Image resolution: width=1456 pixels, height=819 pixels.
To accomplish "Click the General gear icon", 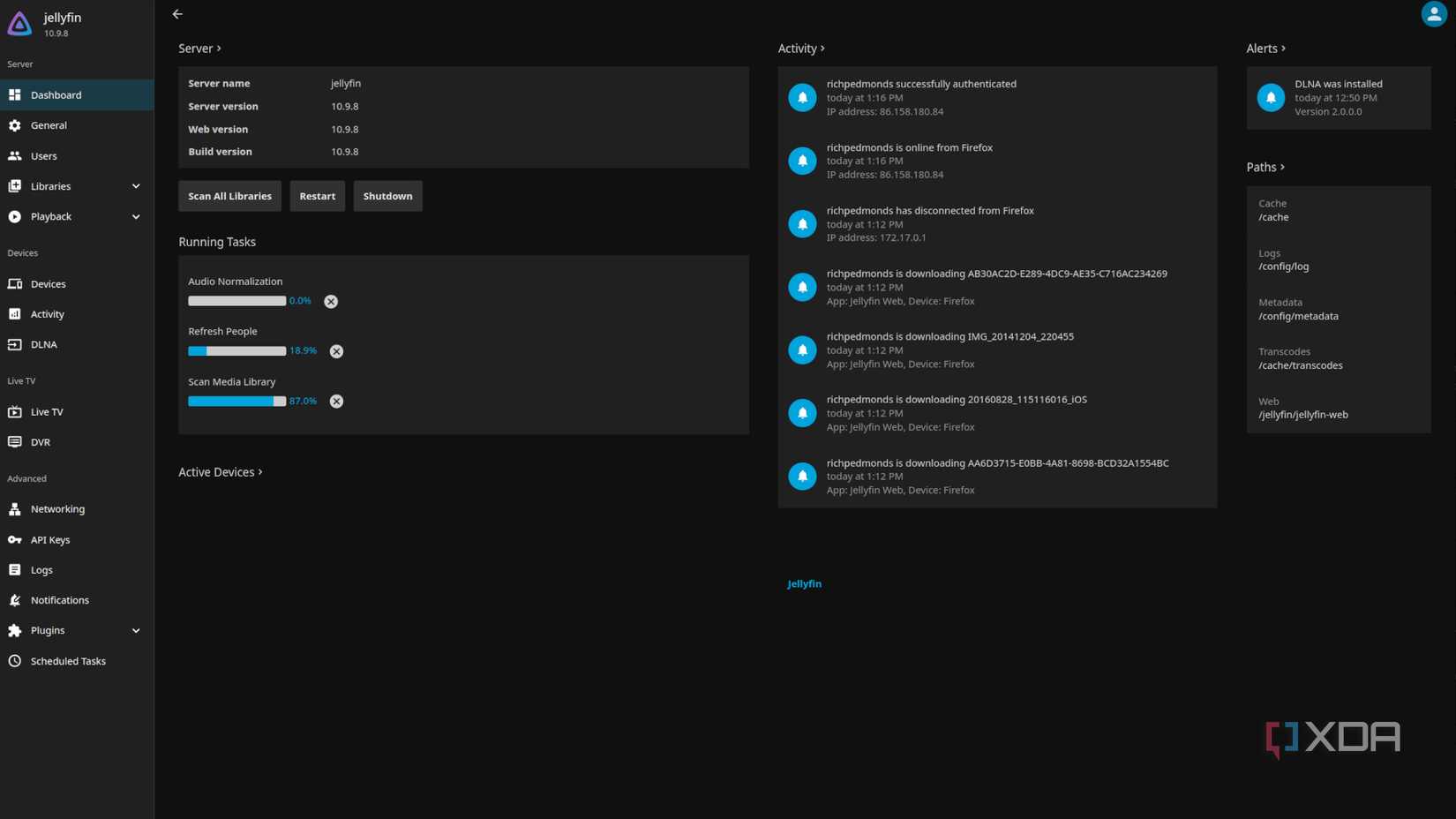I will [x=15, y=125].
